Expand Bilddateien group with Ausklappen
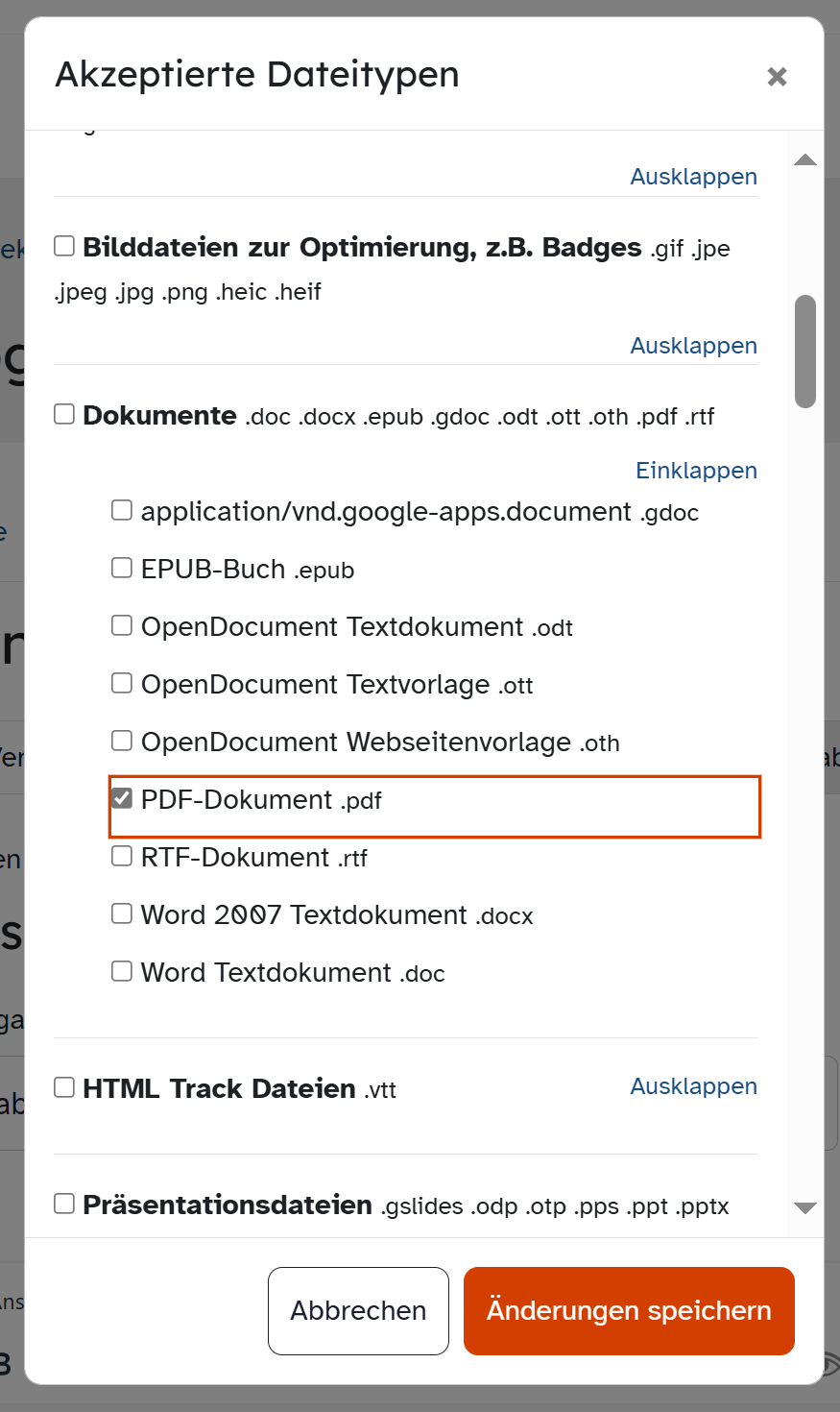The width and height of the screenshot is (840, 1412). (x=694, y=346)
